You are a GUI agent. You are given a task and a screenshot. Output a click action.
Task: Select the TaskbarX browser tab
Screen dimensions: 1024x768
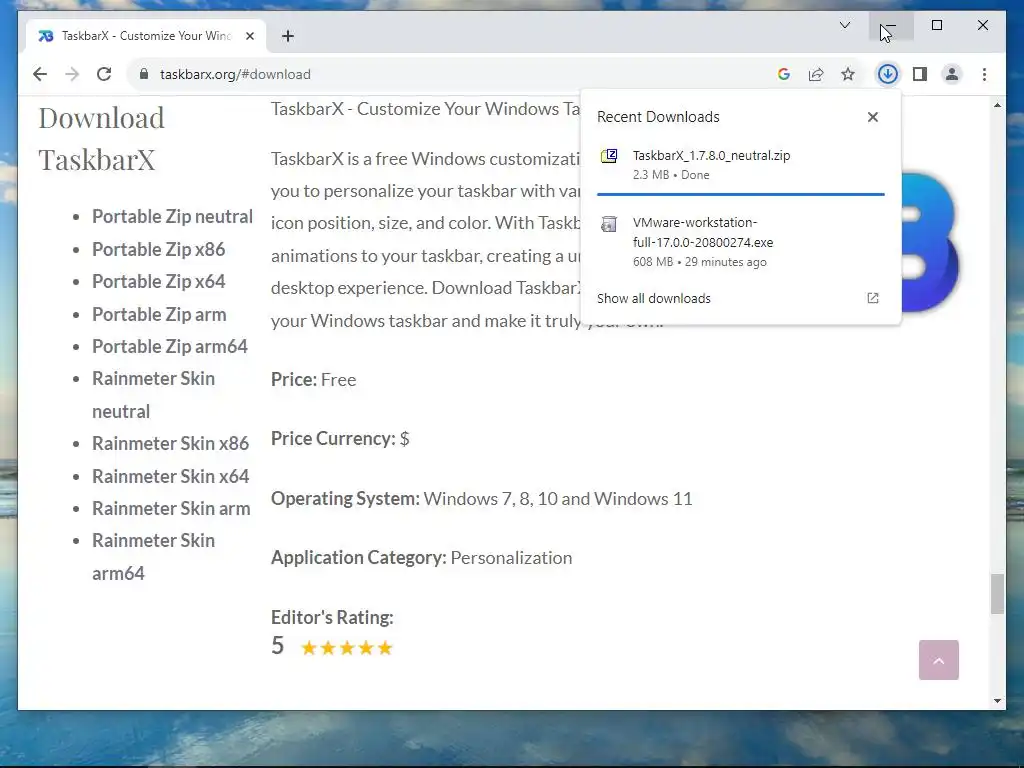146,36
